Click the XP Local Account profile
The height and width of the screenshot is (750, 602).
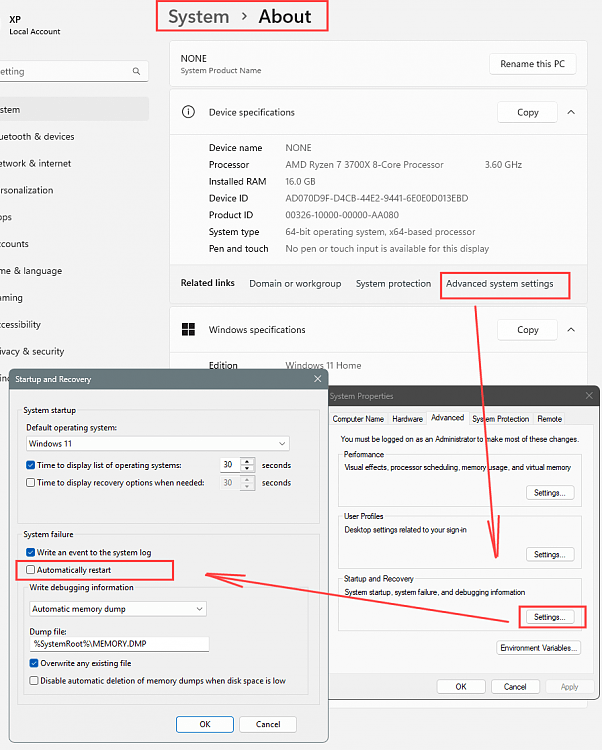point(34,25)
